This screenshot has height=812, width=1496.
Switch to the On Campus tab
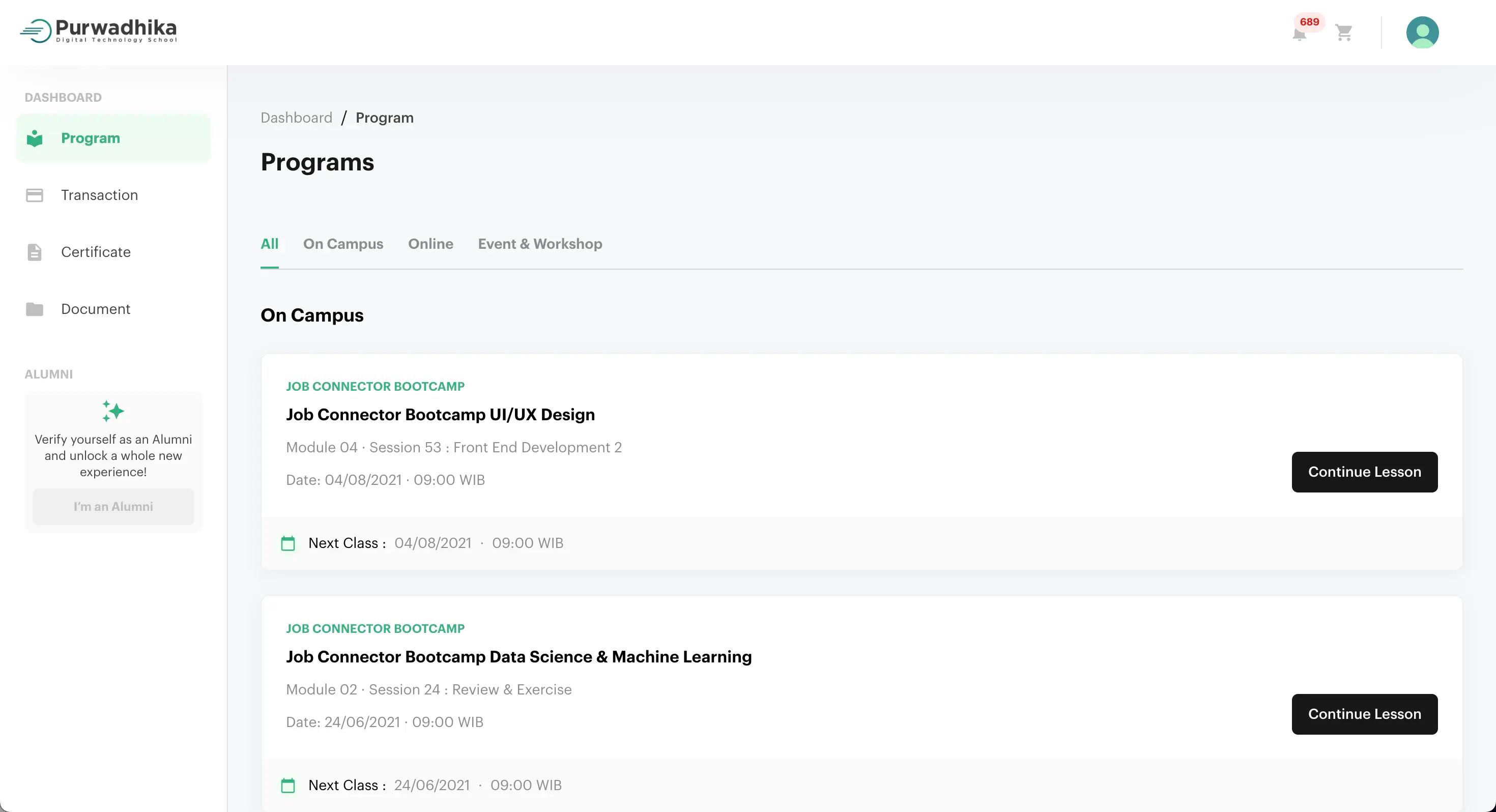[342, 244]
